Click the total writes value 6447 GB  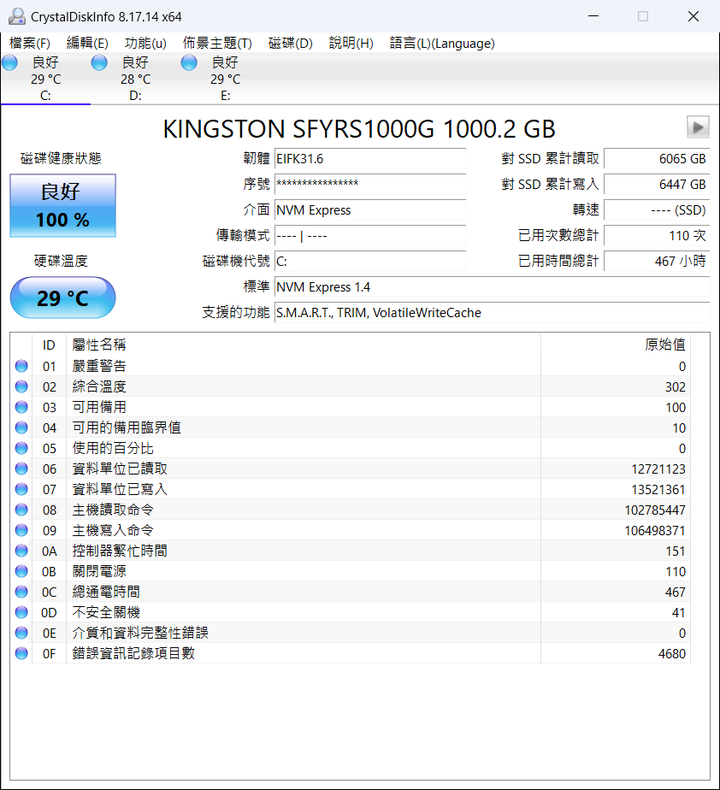point(657,184)
